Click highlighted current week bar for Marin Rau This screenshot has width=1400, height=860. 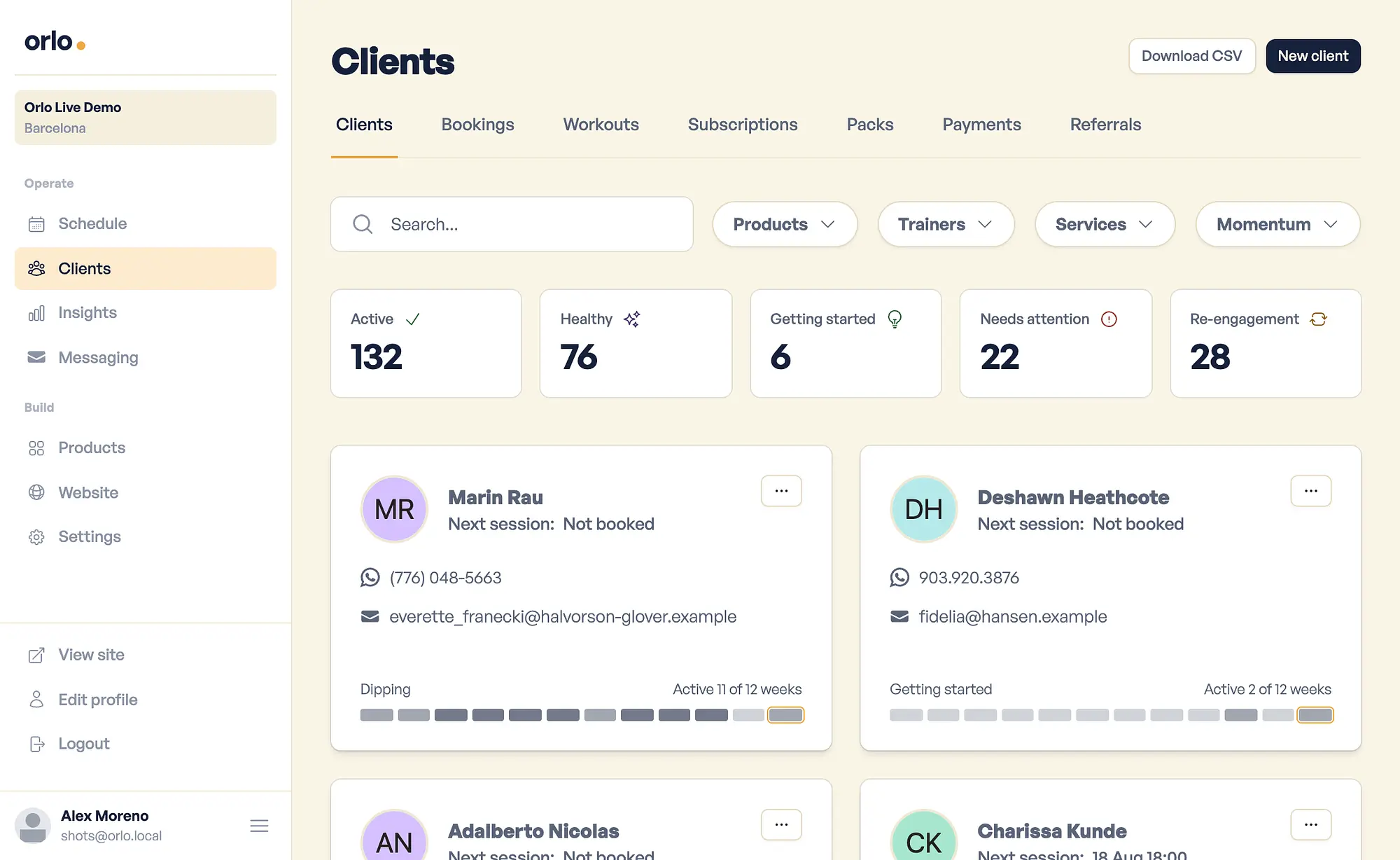click(x=785, y=715)
